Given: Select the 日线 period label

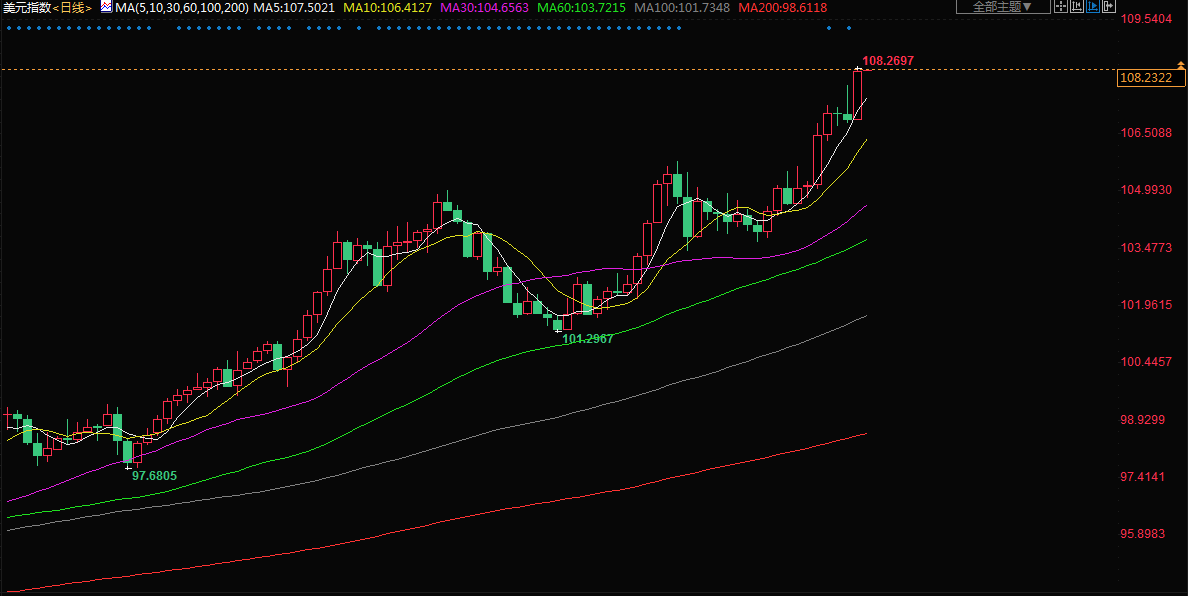Looking at the screenshot, I should tap(73, 8).
